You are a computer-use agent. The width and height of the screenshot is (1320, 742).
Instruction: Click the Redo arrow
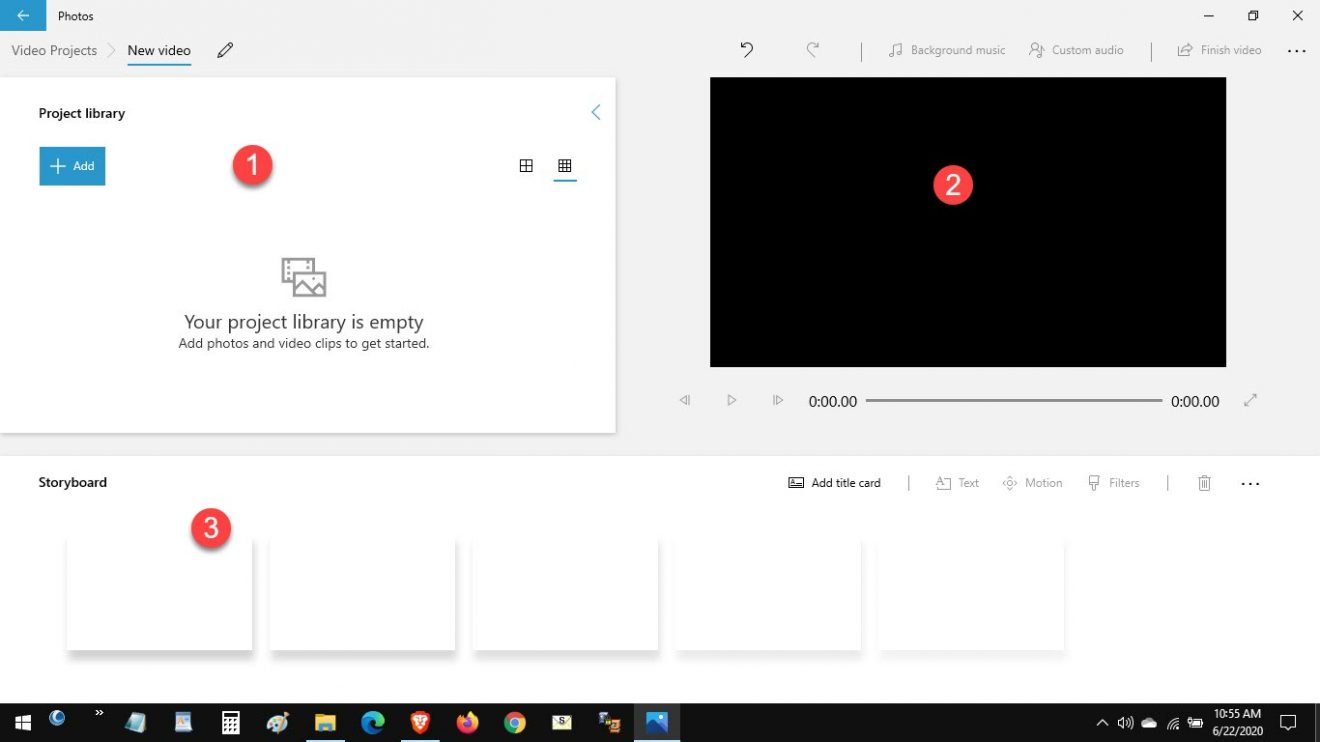pos(813,50)
